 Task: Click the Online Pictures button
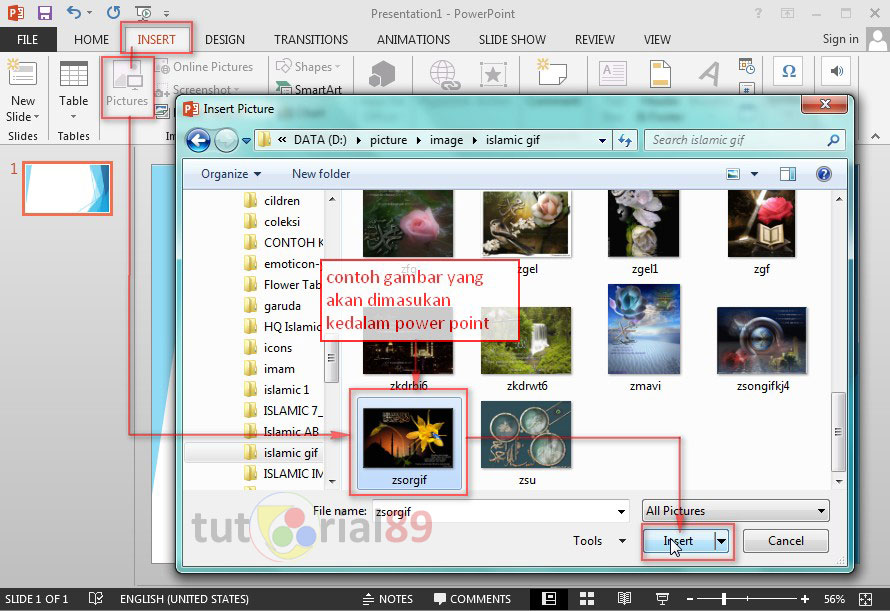click(205, 67)
